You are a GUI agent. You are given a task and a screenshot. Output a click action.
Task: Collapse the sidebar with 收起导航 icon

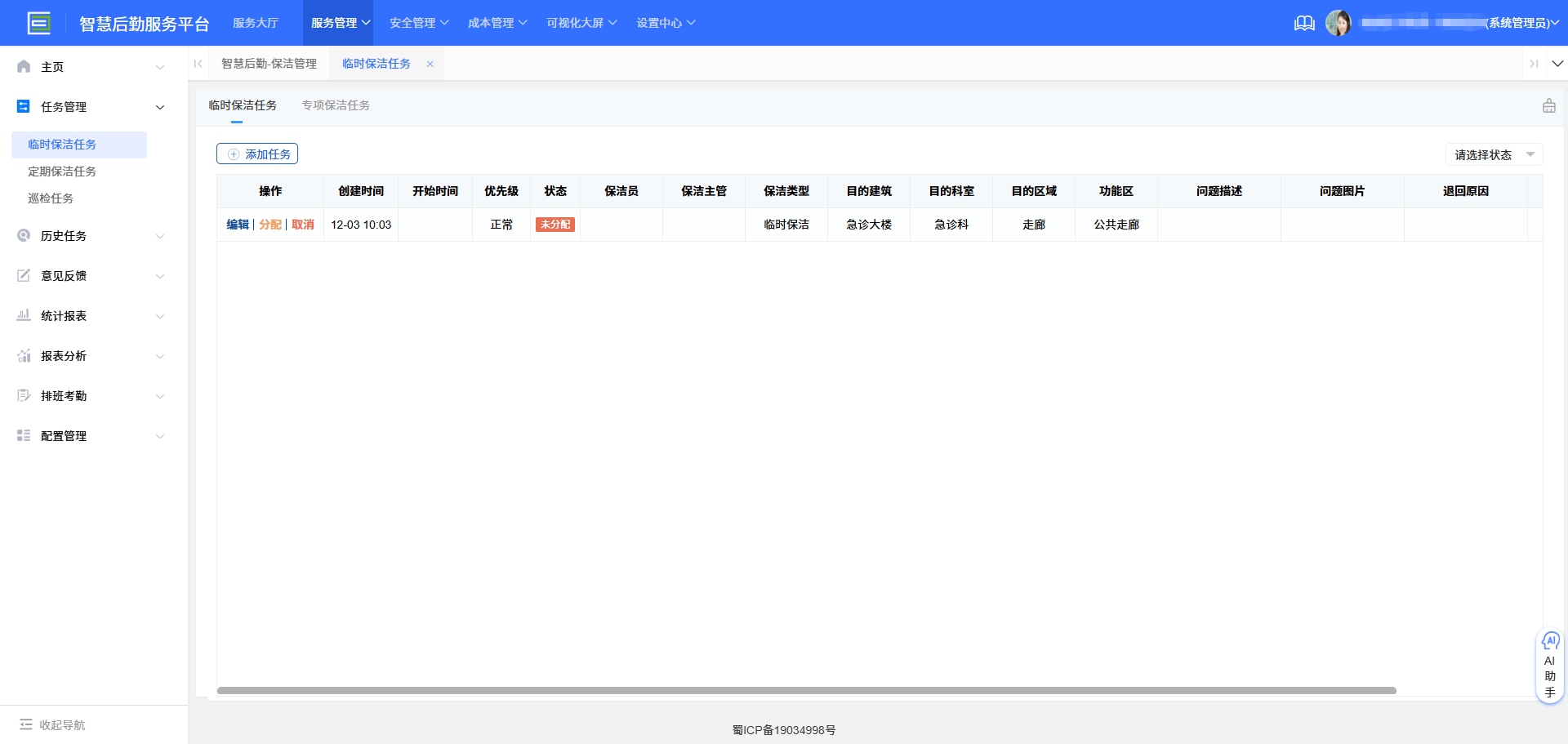[x=24, y=724]
